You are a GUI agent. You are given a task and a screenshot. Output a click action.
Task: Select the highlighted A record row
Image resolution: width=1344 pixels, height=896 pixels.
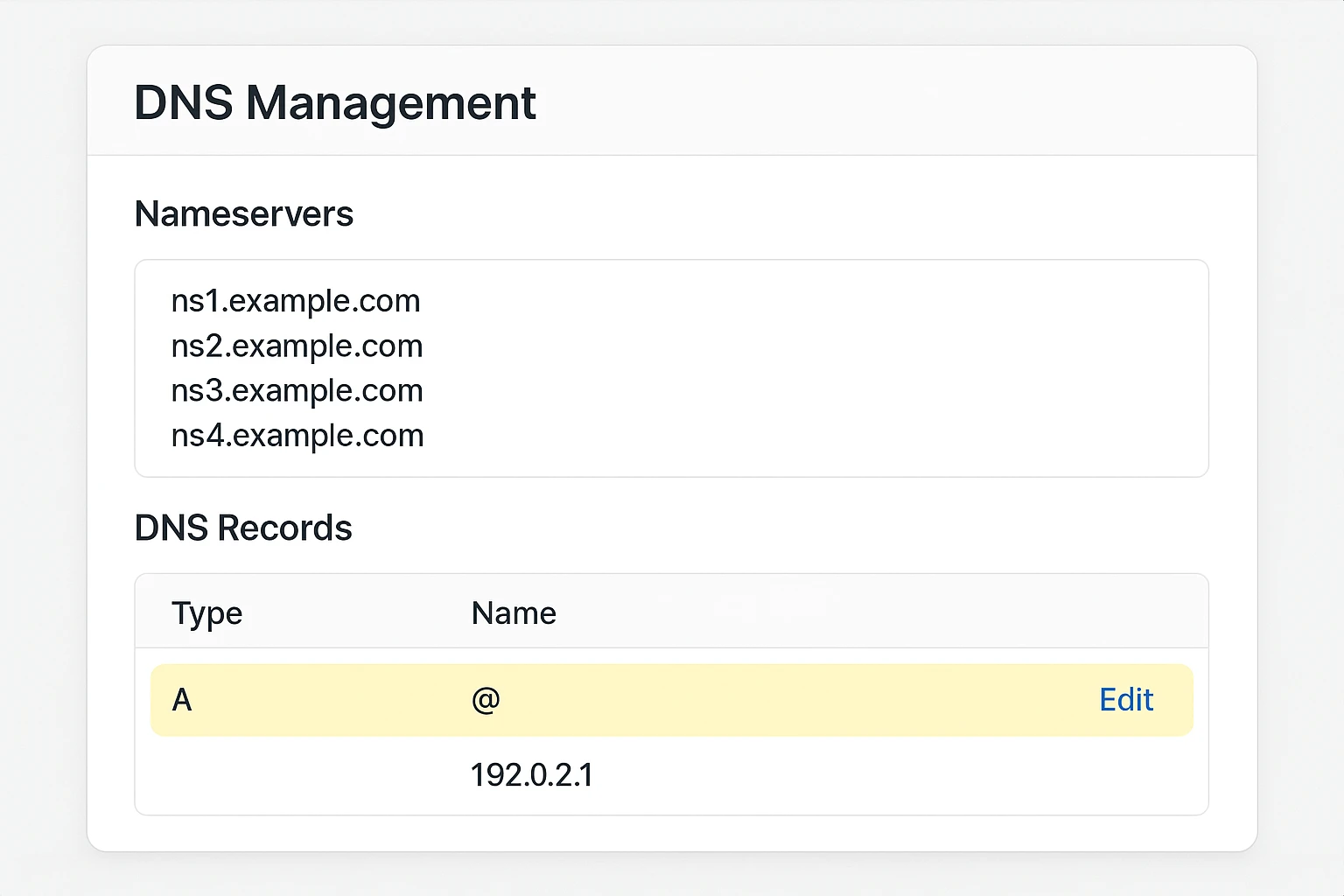coord(672,700)
